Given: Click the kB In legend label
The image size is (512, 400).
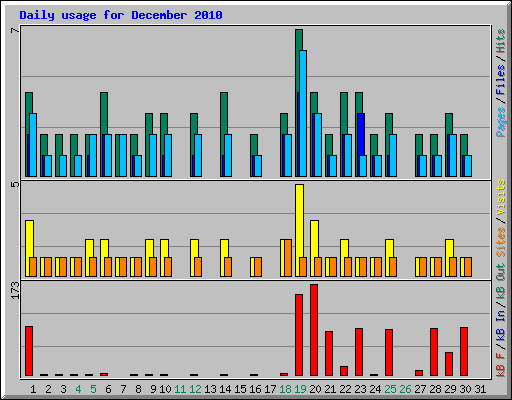Looking at the screenshot, I should [500, 325].
